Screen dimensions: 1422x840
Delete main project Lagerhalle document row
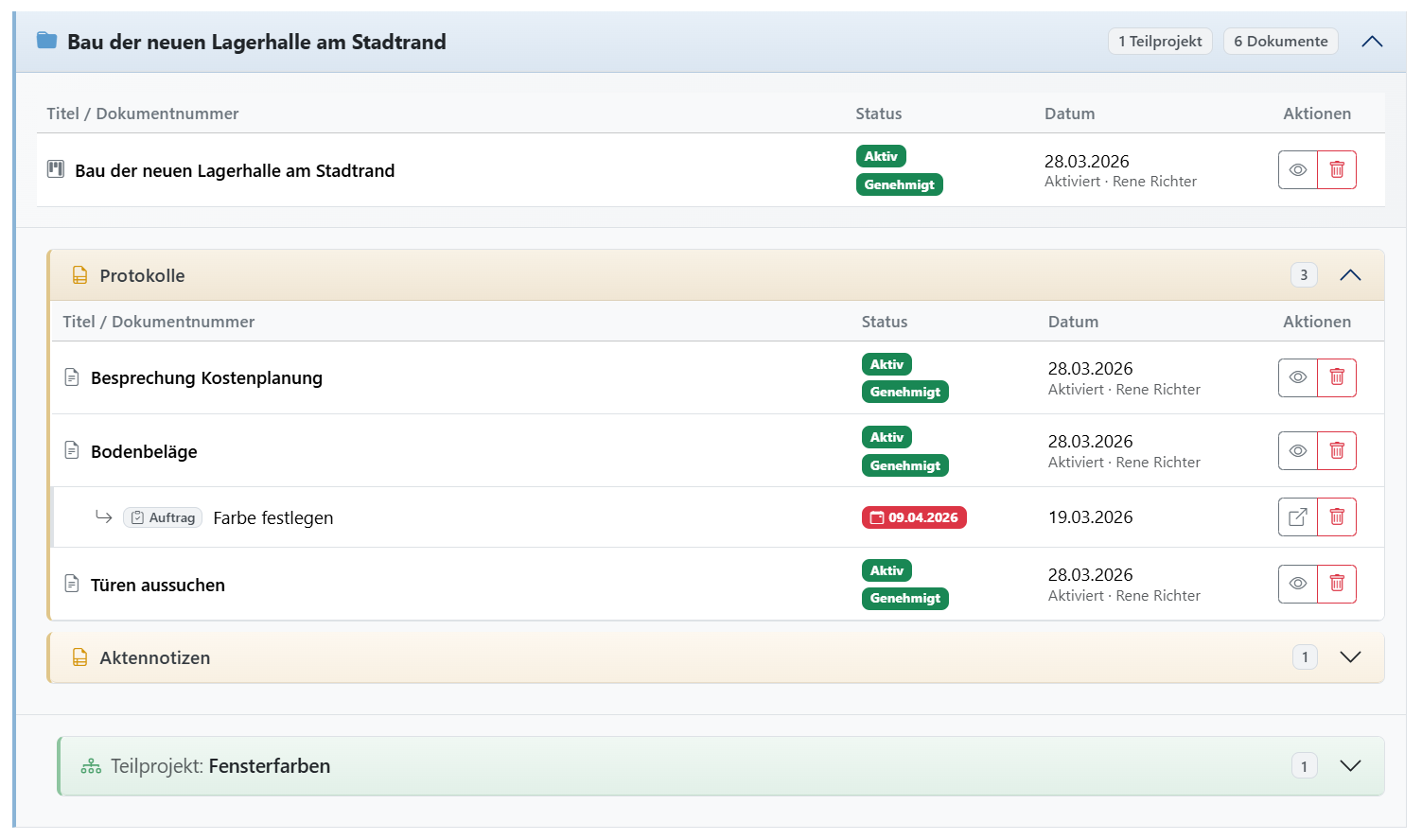[1336, 170]
